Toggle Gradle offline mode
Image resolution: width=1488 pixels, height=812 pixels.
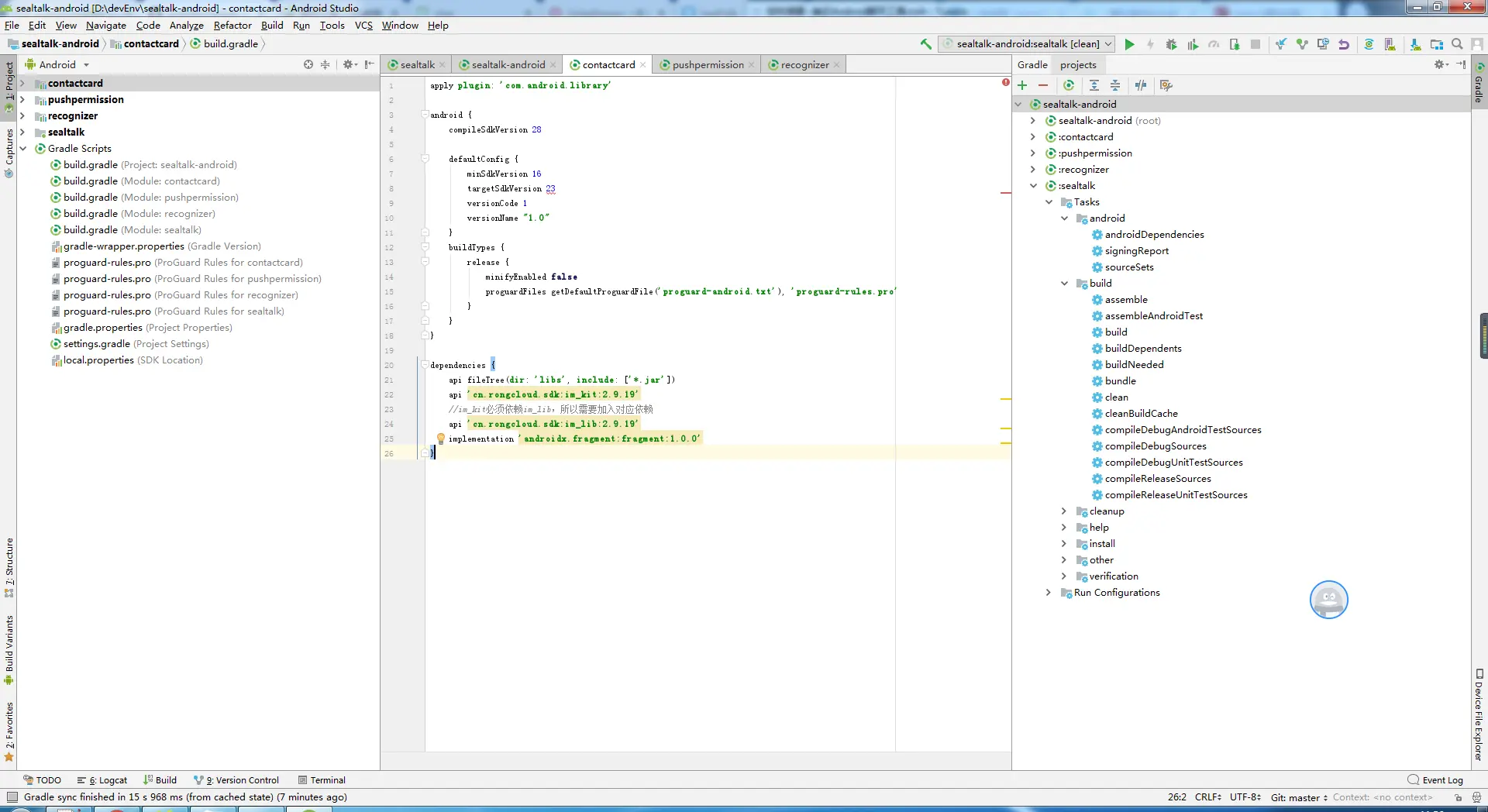[1141, 85]
